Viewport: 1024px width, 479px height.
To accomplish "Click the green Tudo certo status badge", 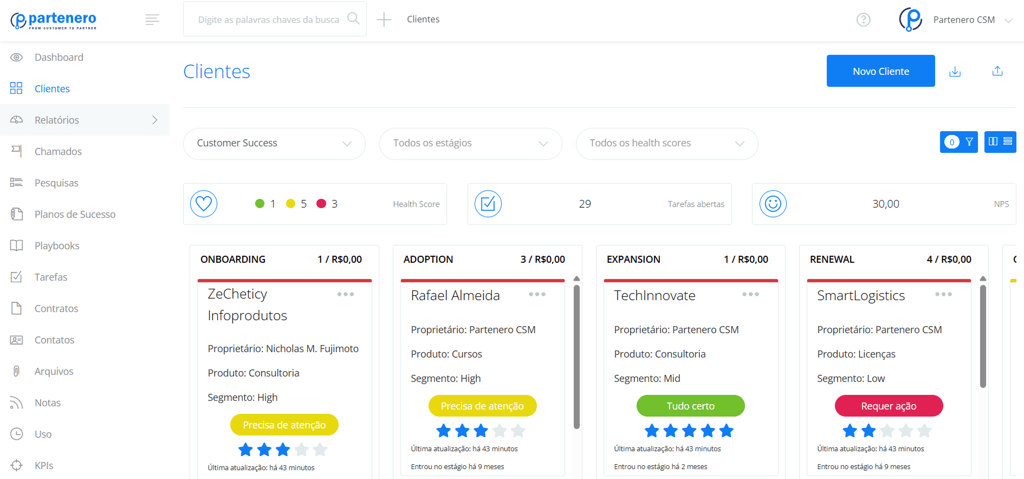I will 690,406.
